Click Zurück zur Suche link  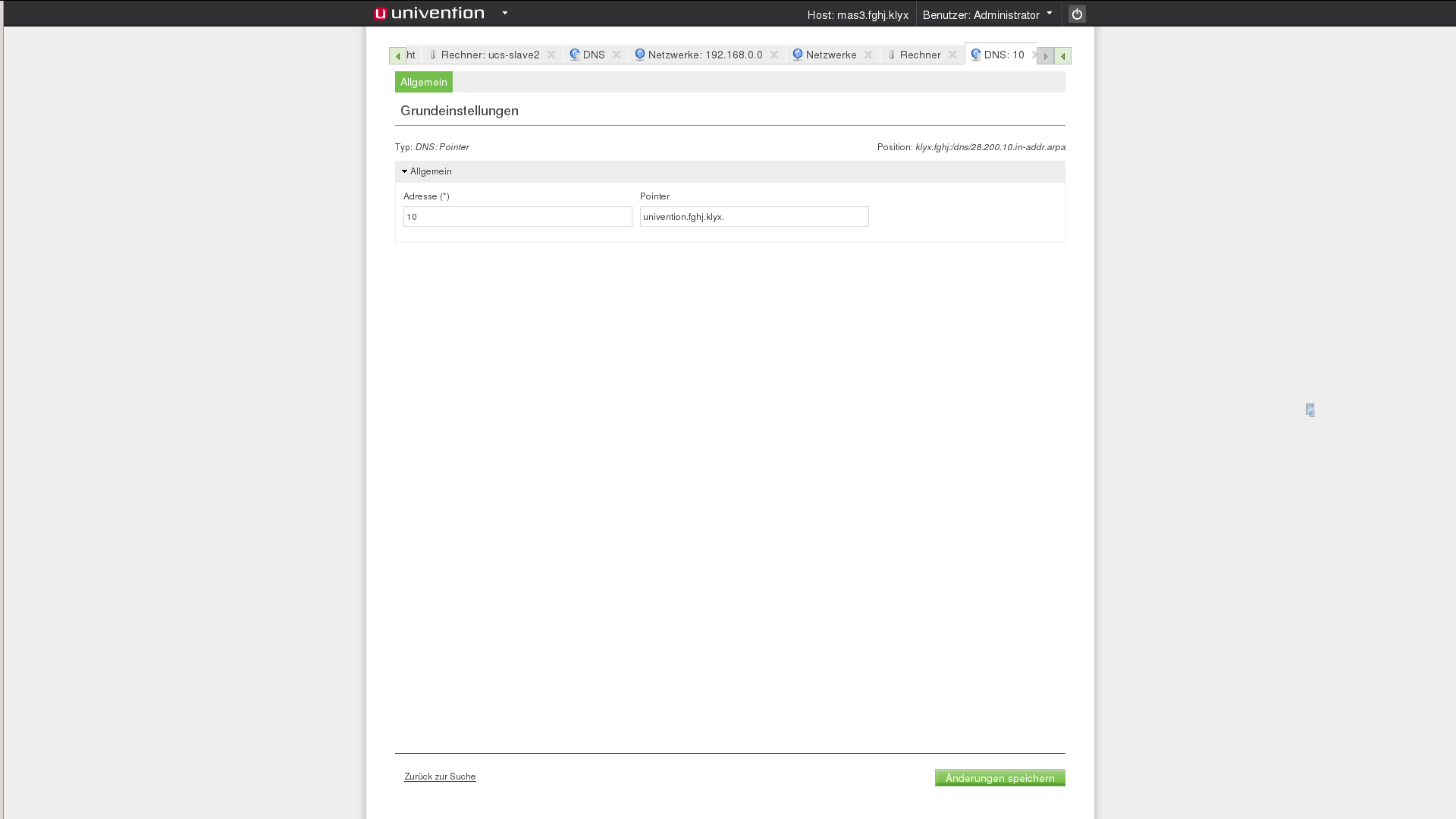click(x=440, y=777)
